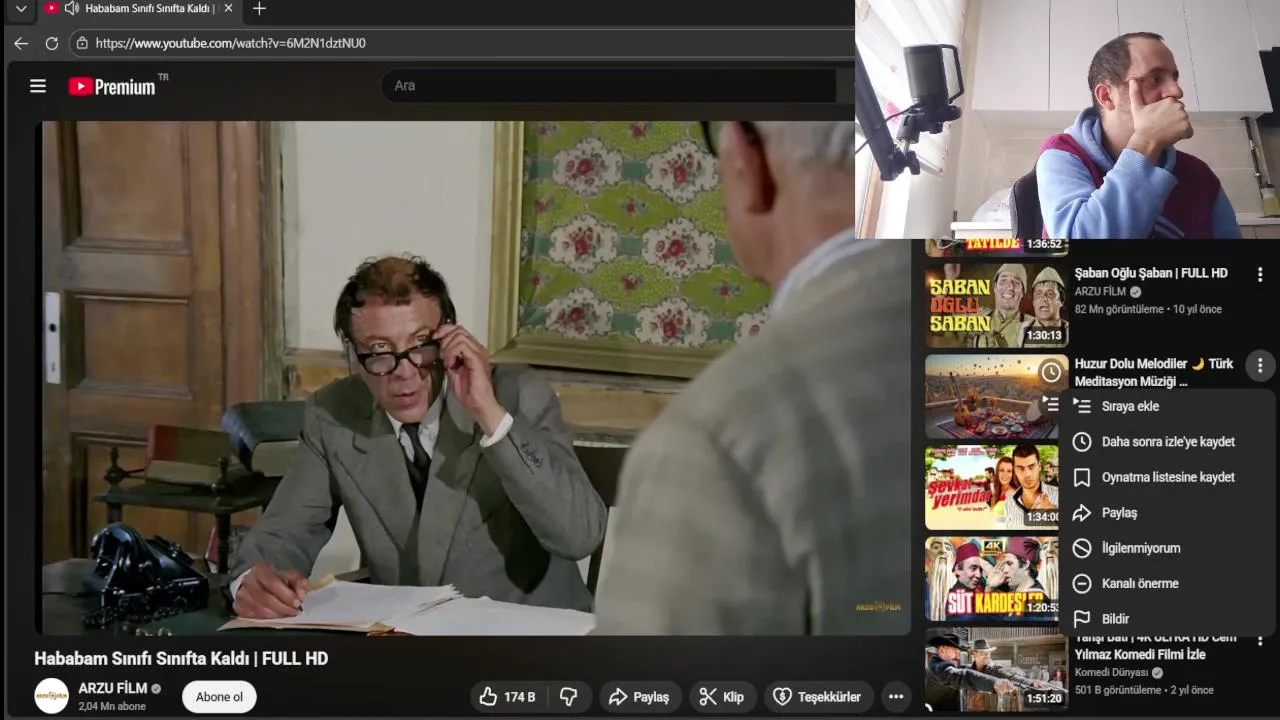Close options menu for Huzur Dolu Melodiler
1280x720 pixels.
[x=1260, y=366]
